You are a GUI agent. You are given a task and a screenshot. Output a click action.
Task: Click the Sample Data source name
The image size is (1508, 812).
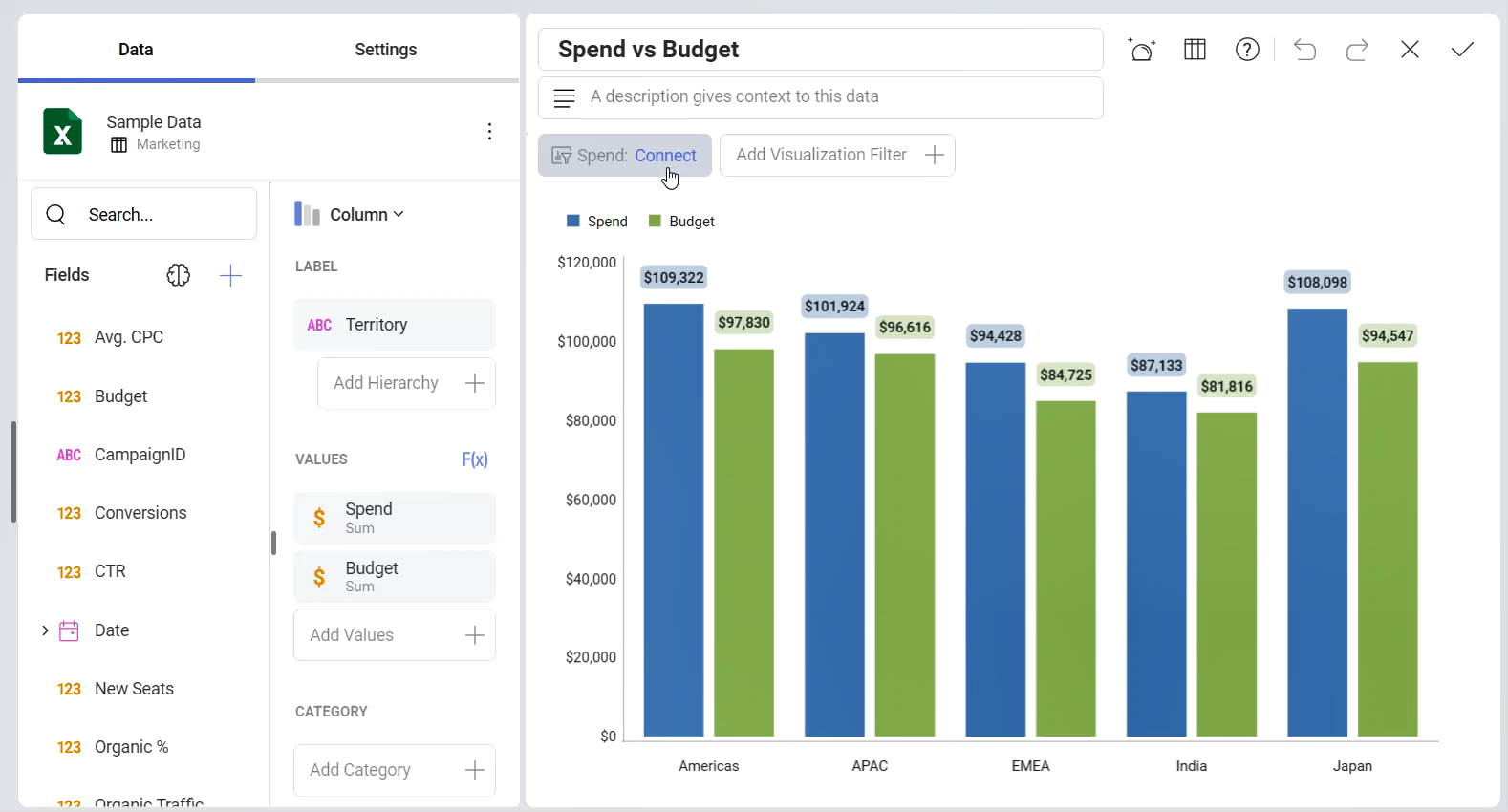point(154,122)
